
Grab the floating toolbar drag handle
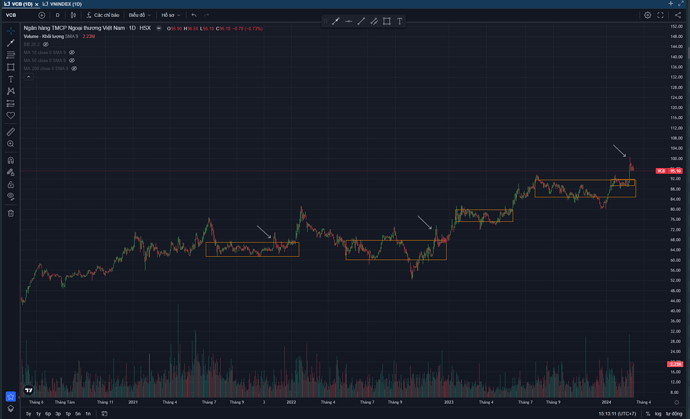pos(326,21)
